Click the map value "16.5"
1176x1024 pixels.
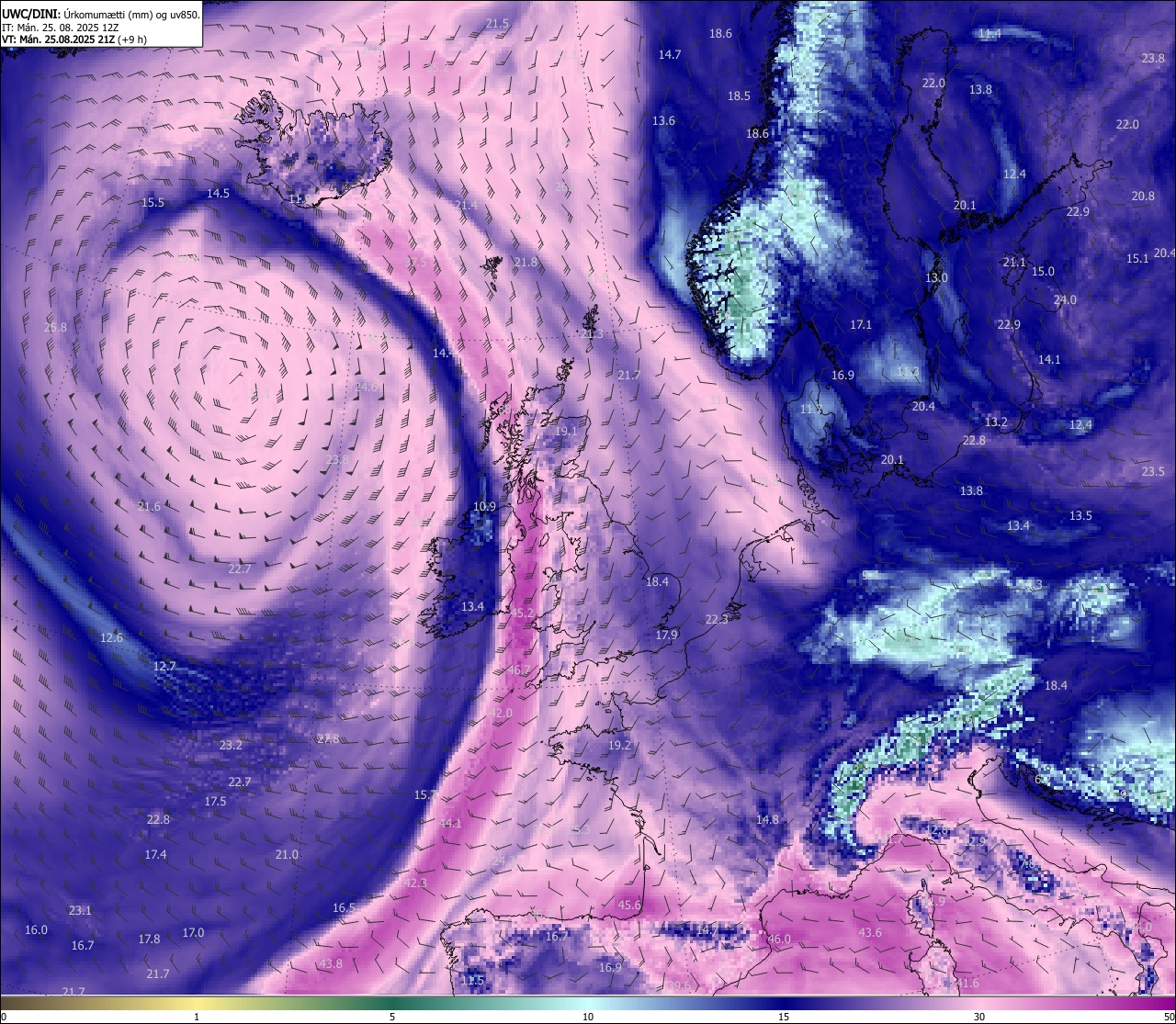tap(344, 907)
